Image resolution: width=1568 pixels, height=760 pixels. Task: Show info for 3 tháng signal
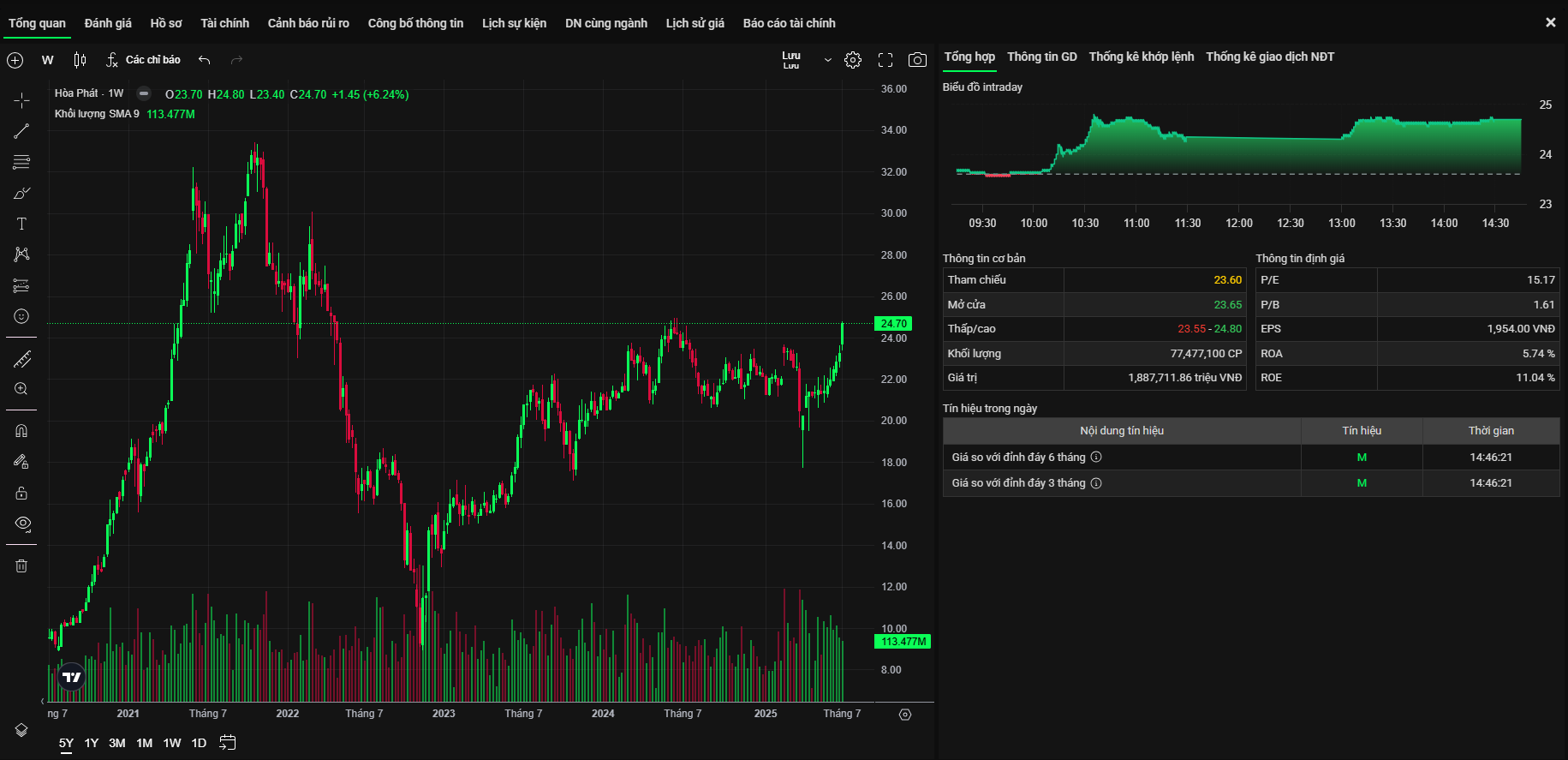(x=1096, y=483)
